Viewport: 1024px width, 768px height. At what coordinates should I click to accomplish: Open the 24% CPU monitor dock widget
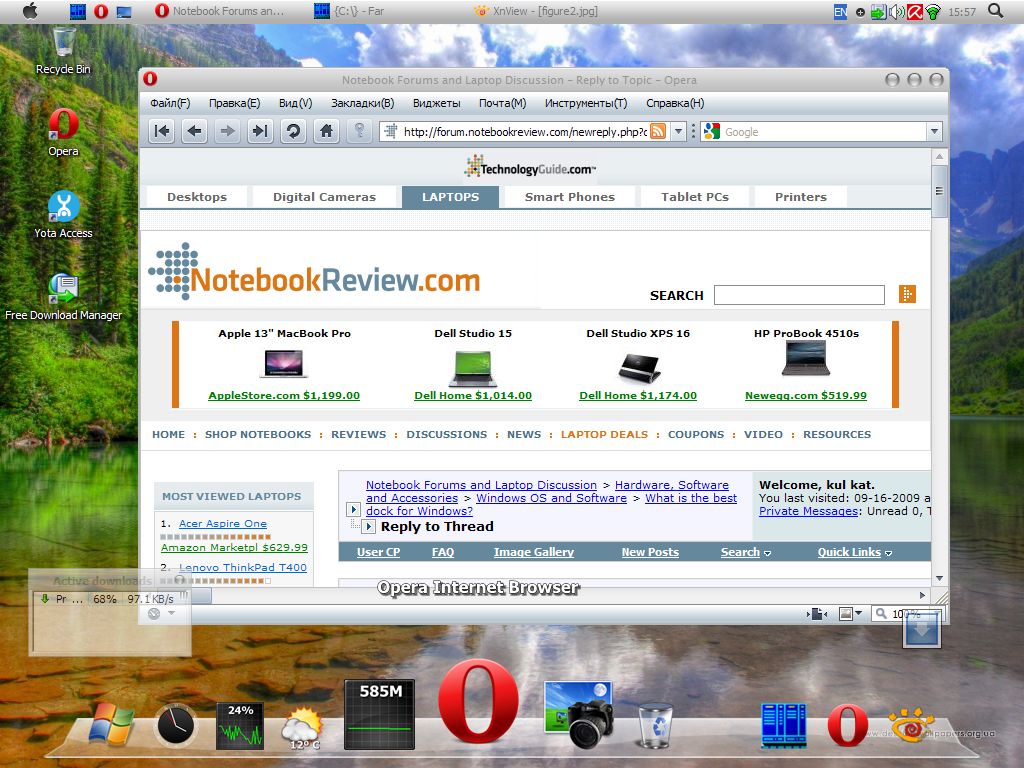click(x=240, y=726)
